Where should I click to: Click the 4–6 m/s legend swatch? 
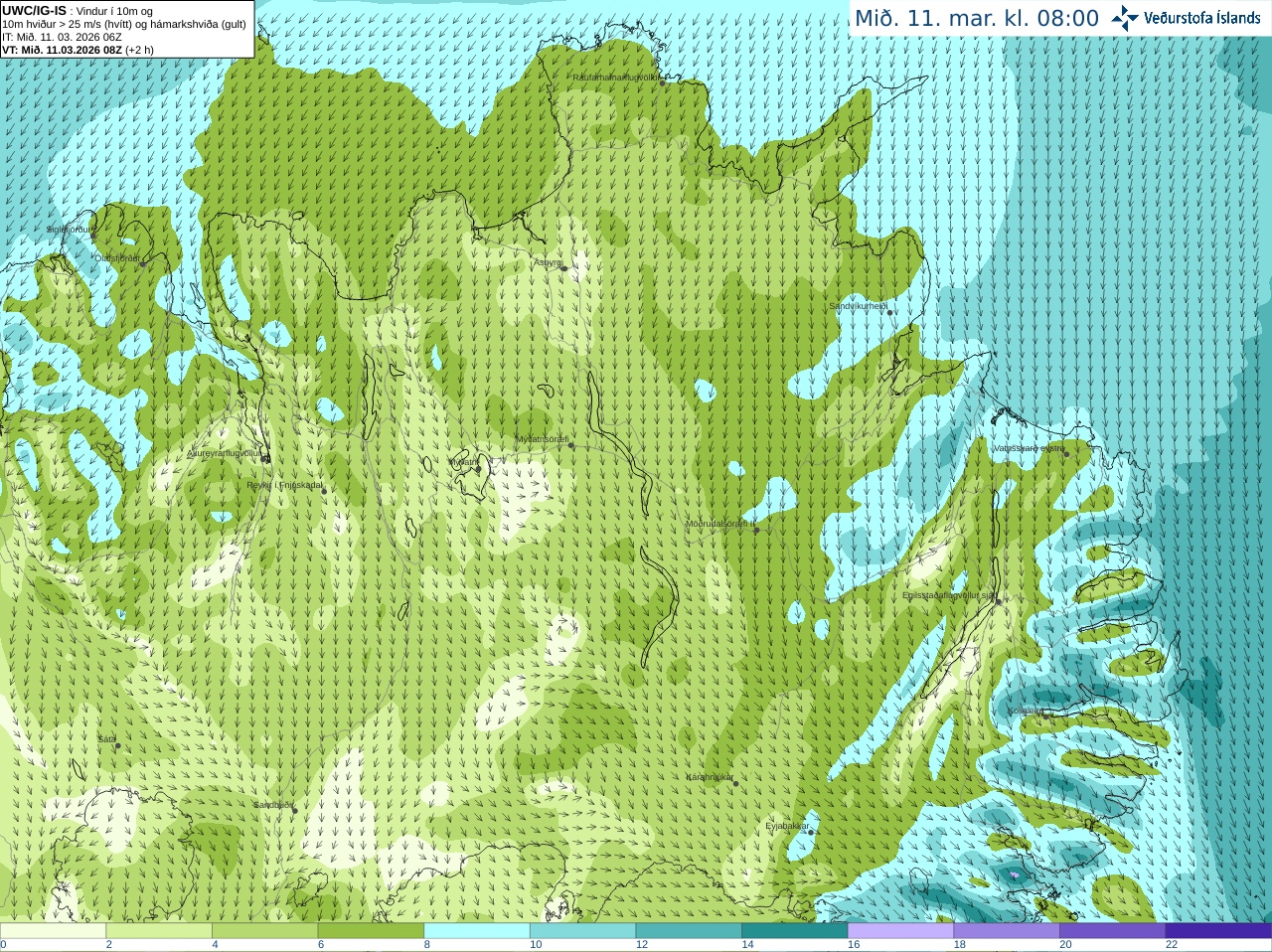264,931
